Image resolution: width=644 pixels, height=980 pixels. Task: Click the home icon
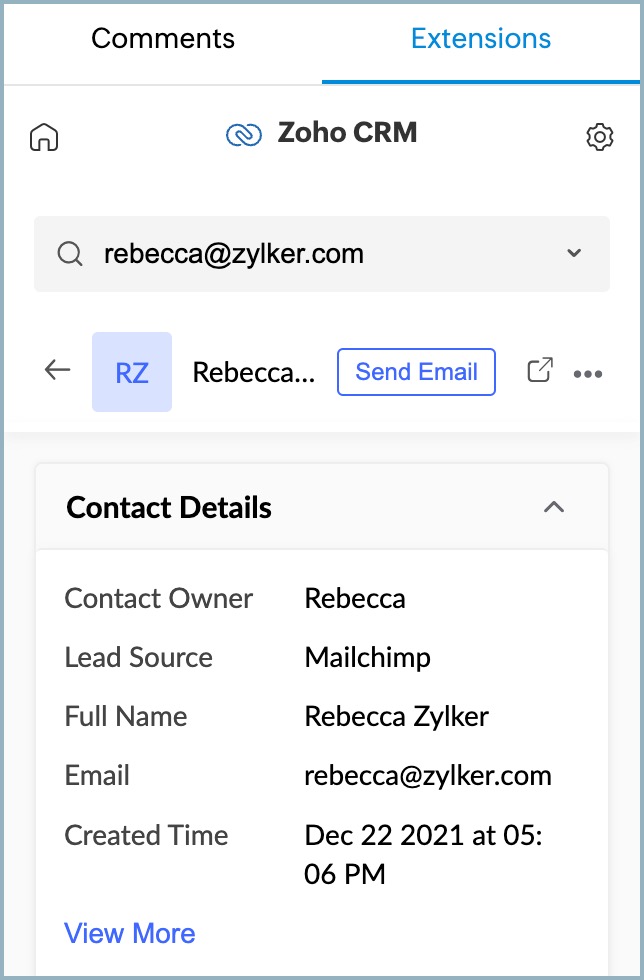44,137
